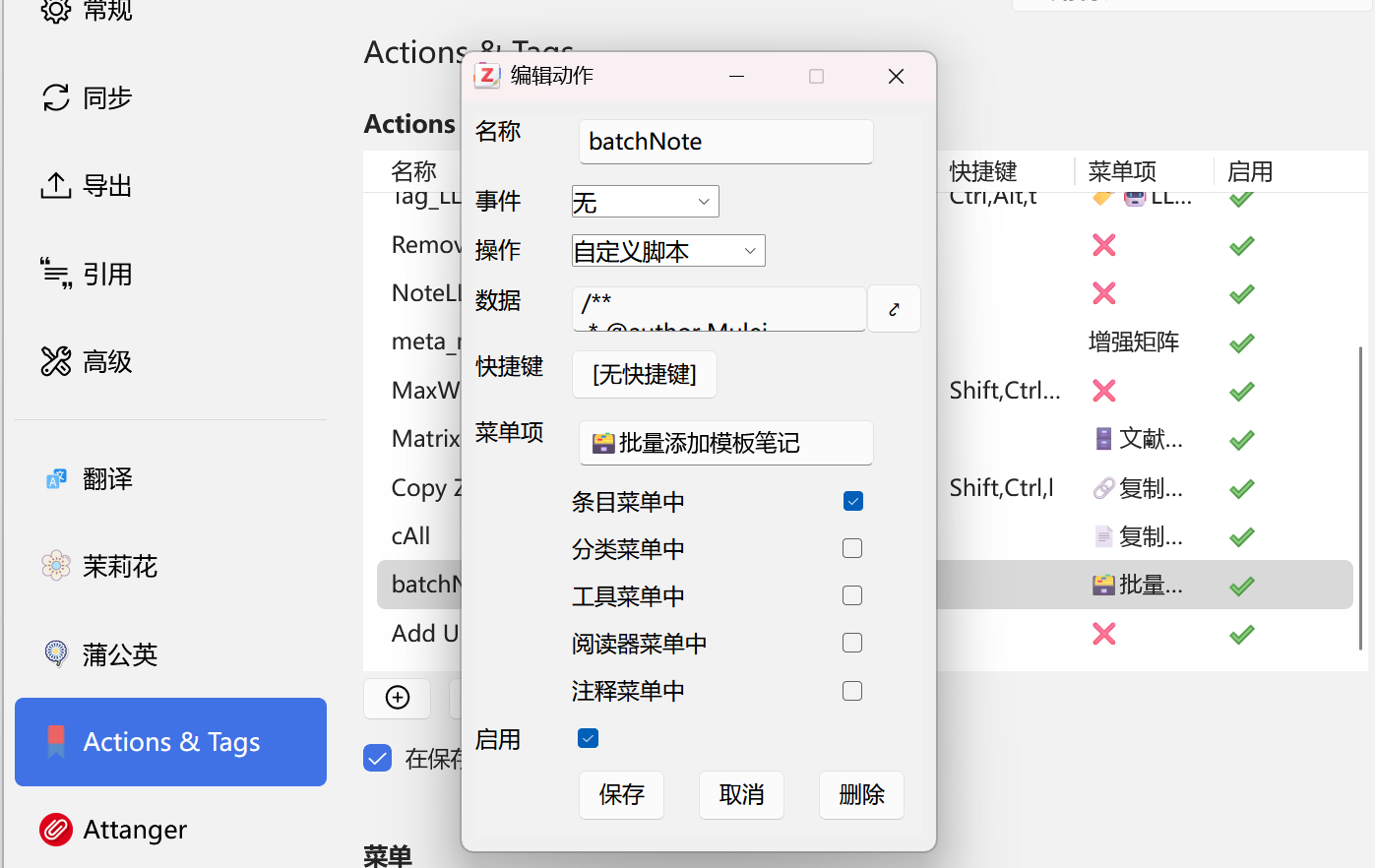Tick the 阅读器菜单中 checkbox
The width and height of the screenshot is (1375, 868).
click(x=852, y=643)
